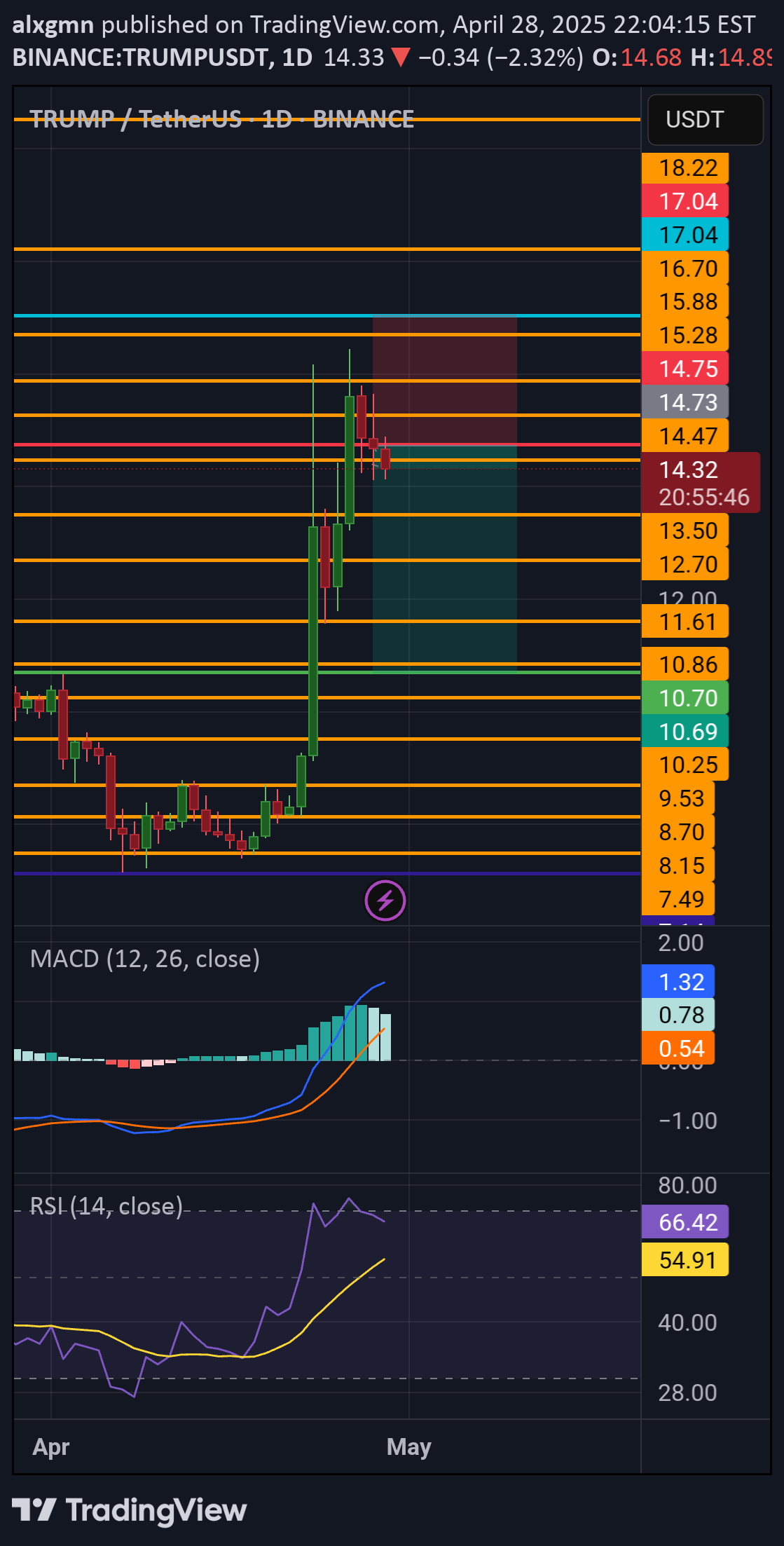Click the MACD (12, 26, close) indicator label

point(145,959)
